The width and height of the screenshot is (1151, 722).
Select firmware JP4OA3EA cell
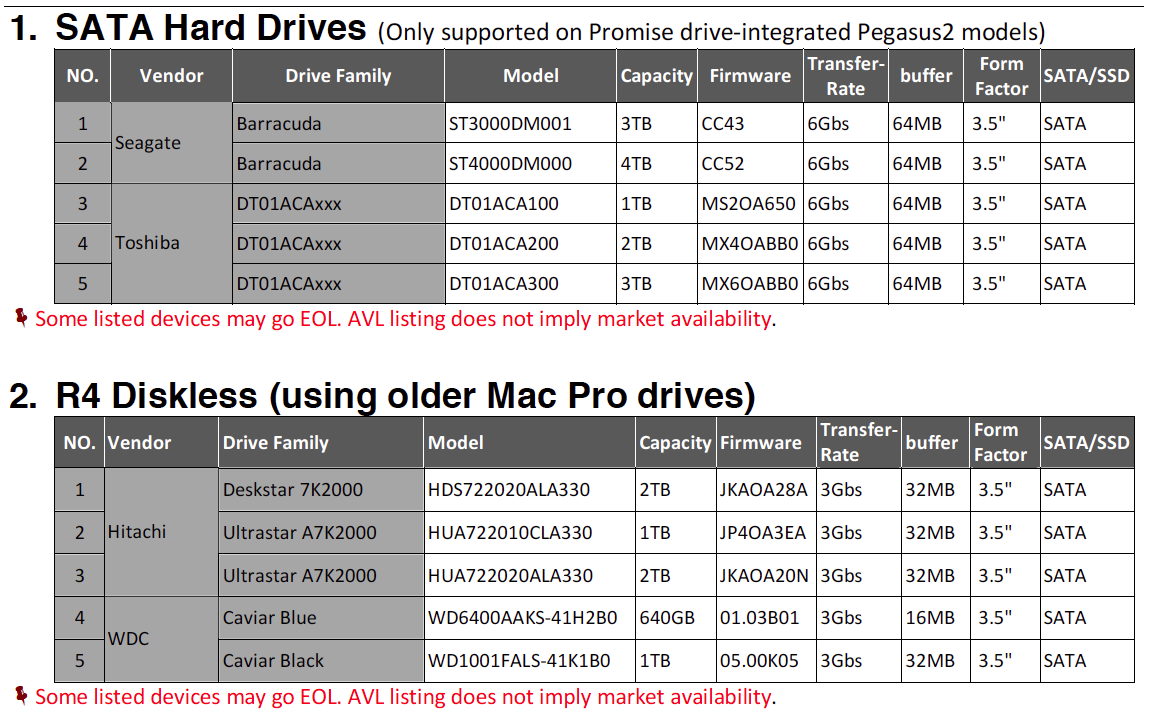tap(766, 533)
